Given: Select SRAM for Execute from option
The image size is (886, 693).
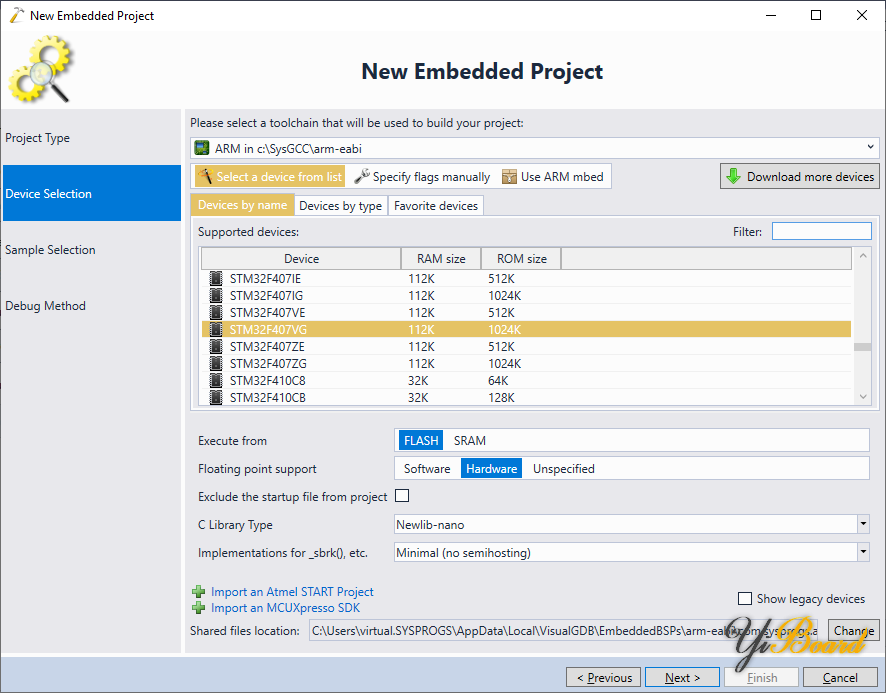Looking at the screenshot, I should pyautogui.click(x=469, y=440).
